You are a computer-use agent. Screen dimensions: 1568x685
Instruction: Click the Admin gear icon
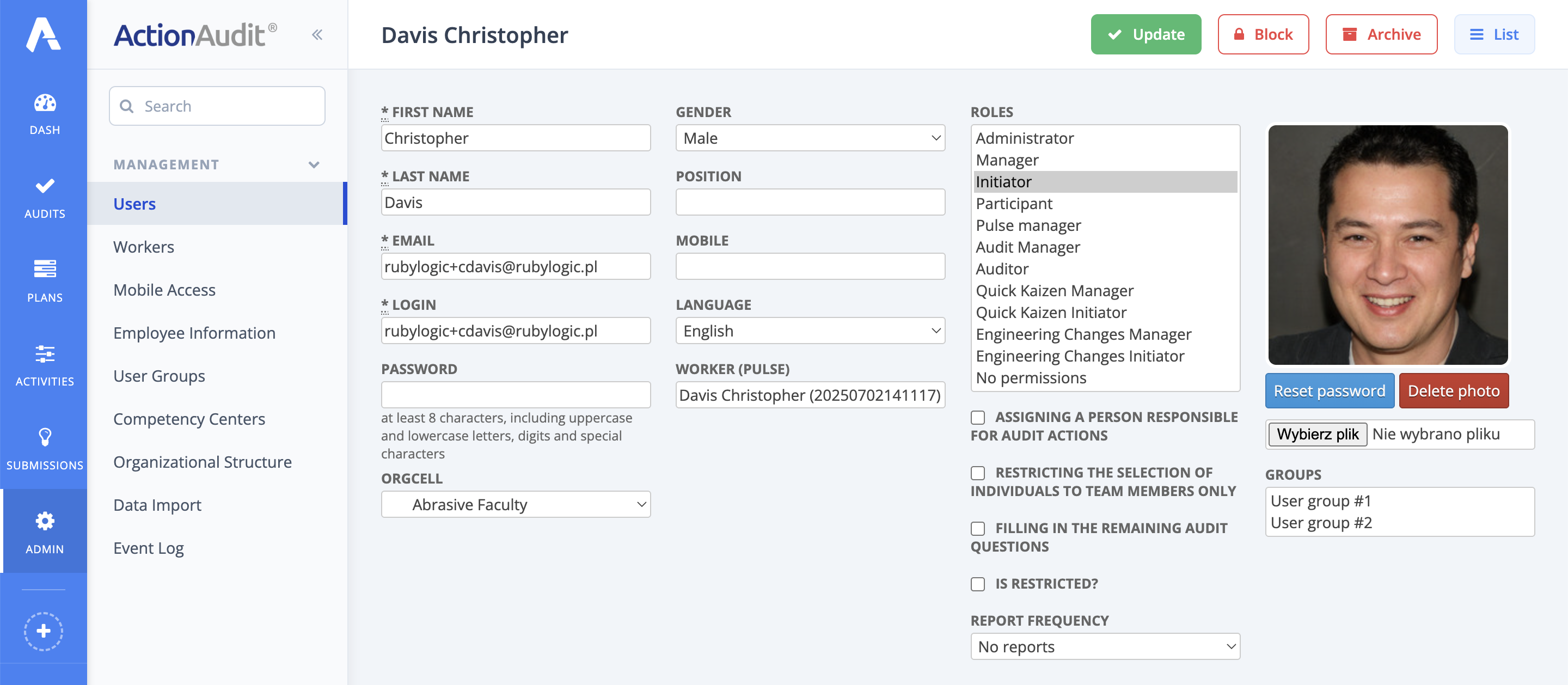[45, 521]
